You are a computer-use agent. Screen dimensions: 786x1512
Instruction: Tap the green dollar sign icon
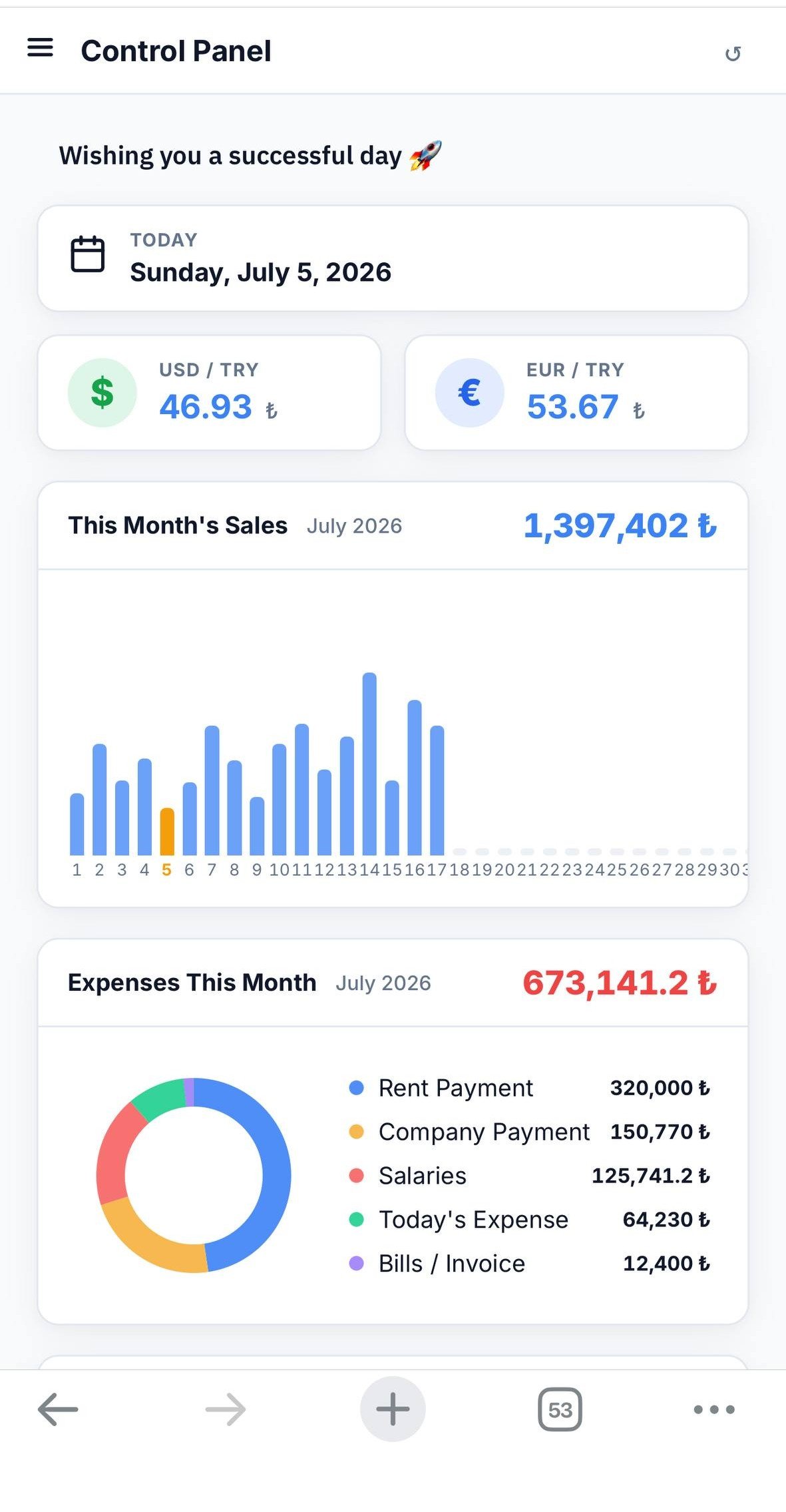102,393
